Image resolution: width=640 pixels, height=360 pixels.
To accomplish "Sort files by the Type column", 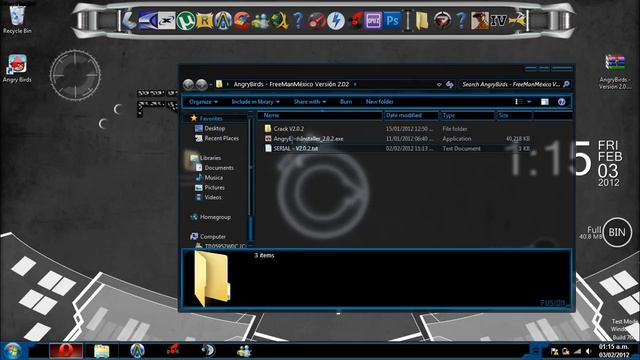I will tap(468, 116).
